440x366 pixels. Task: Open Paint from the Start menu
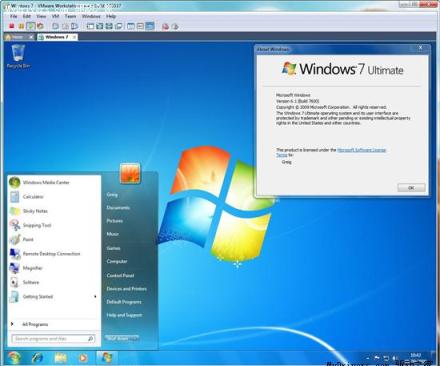(x=54, y=239)
